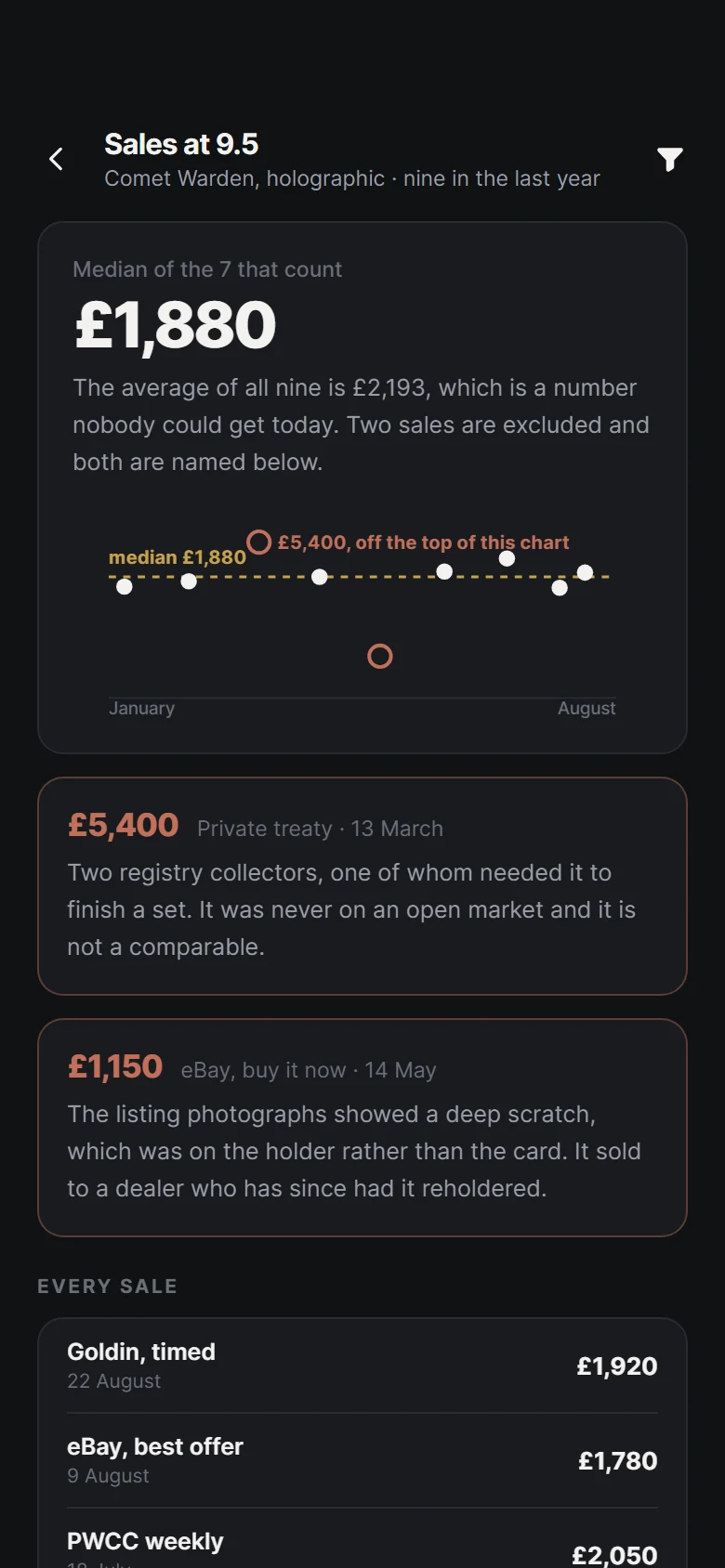This screenshot has height=1568, width=725.
Task: Open the £5,400 private treaty card
Action: pos(362,886)
